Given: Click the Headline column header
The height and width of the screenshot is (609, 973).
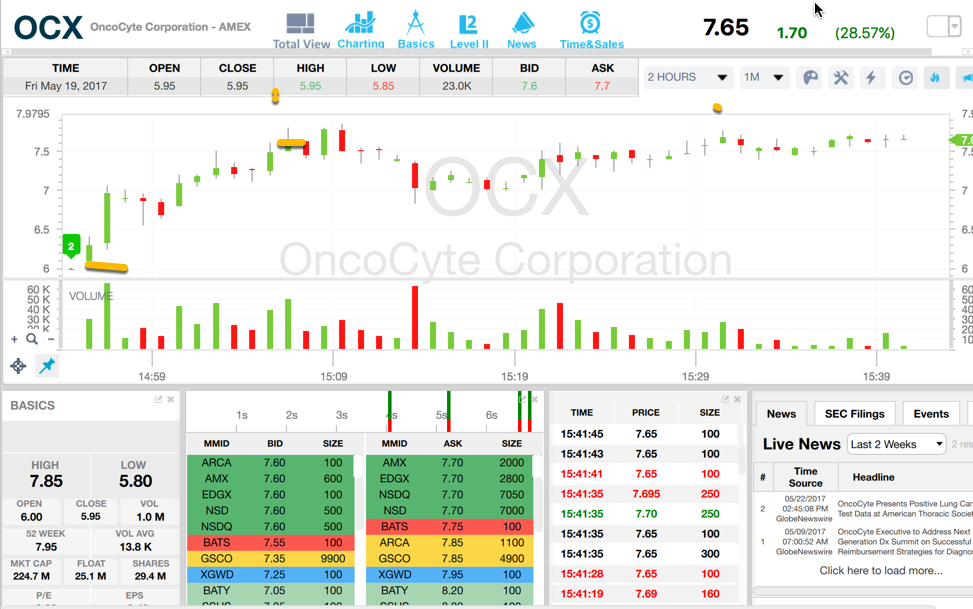Looking at the screenshot, I should click(873, 477).
